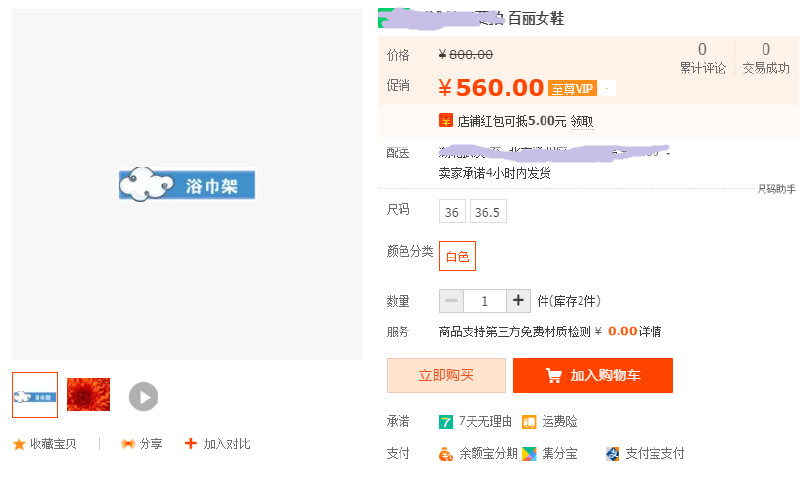Choose size 36
Viewport: 800px width, 478px height.
click(452, 211)
